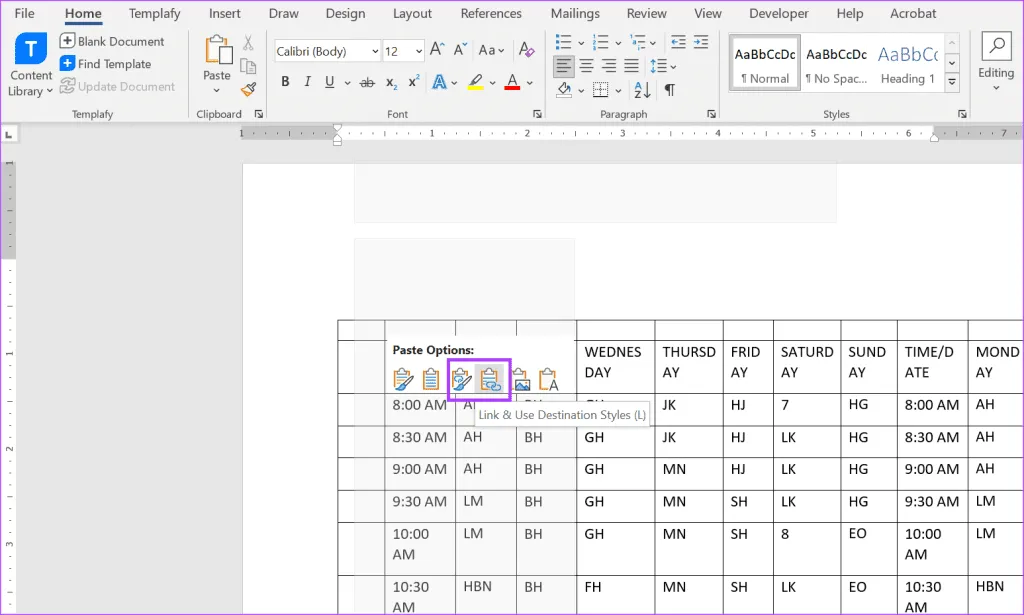Toggle Strikethrough formatting
This screenshot has width=1024, height=615.
[x=367, y=82]
